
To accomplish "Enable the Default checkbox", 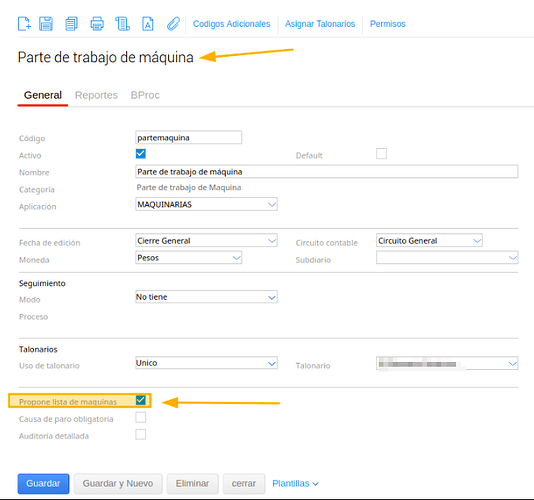I will [381, 154].
